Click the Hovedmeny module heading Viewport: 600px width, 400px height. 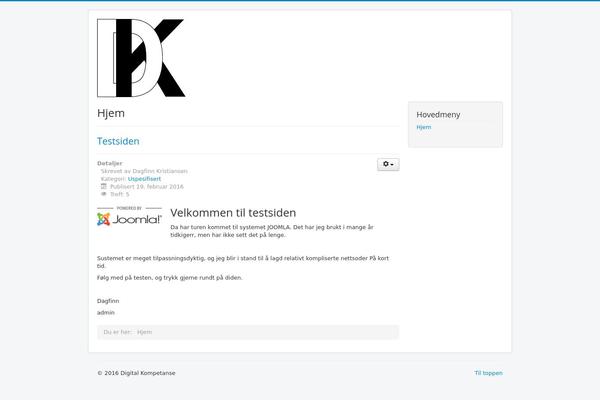[438, 114]
